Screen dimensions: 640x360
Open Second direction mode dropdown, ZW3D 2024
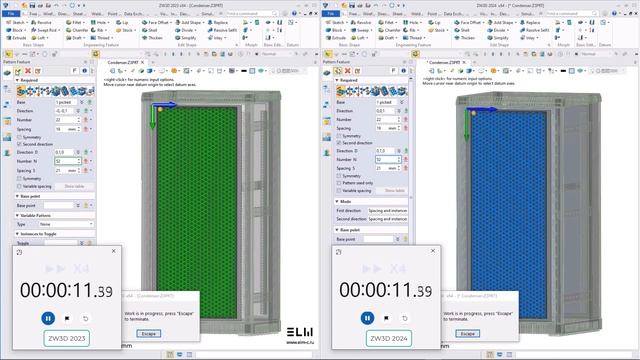coord(387,219)
